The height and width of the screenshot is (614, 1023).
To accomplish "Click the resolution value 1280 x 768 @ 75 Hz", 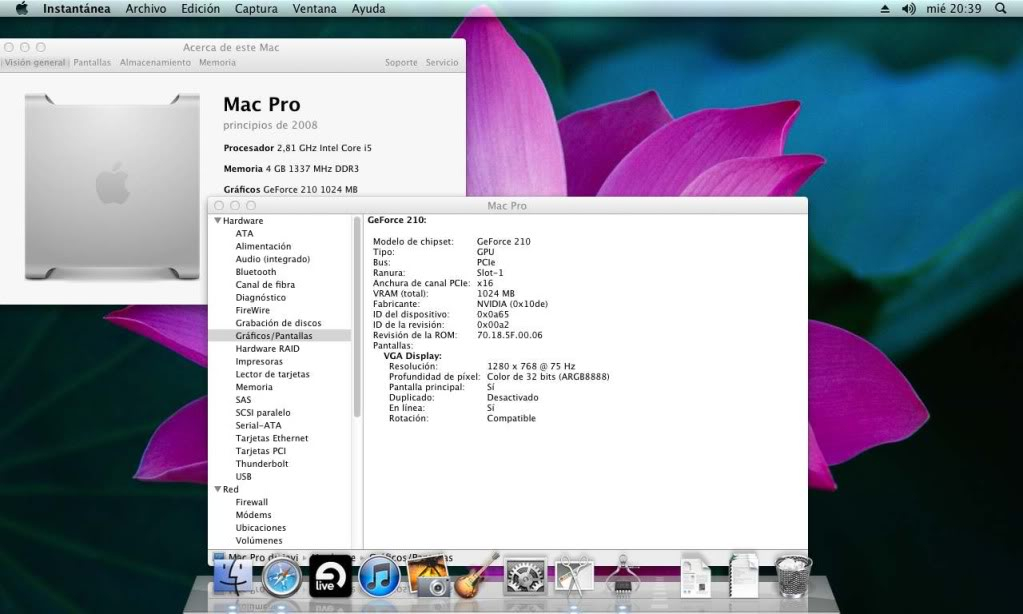I will coord(531,367).
